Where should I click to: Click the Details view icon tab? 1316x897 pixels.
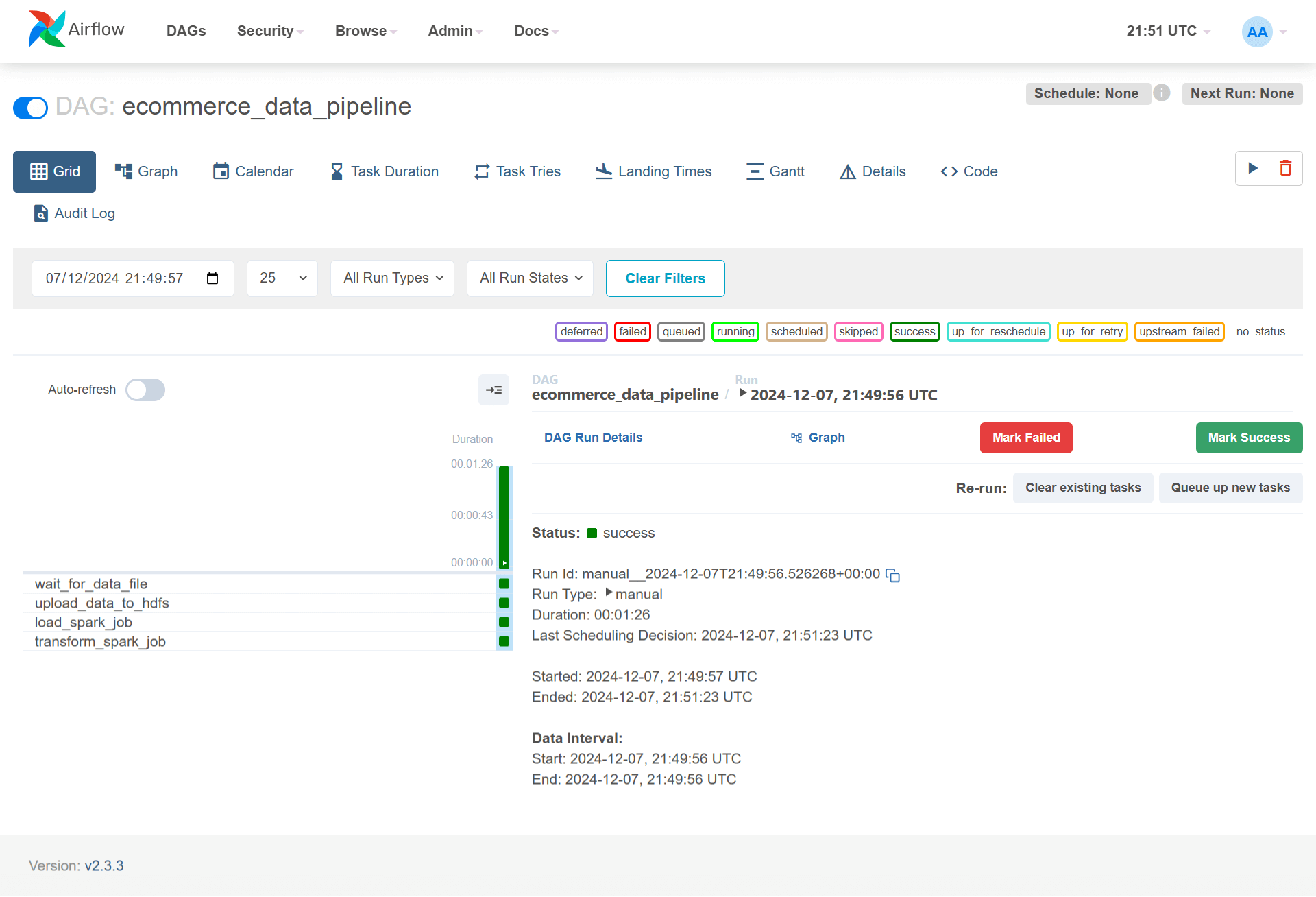click(x=871, y=171)
